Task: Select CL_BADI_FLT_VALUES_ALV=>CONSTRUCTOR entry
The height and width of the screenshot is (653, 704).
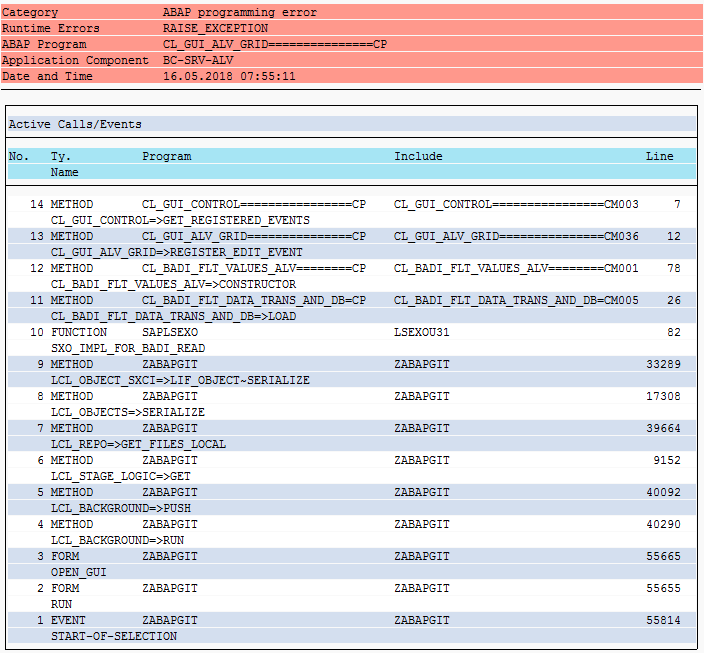Action: pyautogui.click(x=173, y=284)
